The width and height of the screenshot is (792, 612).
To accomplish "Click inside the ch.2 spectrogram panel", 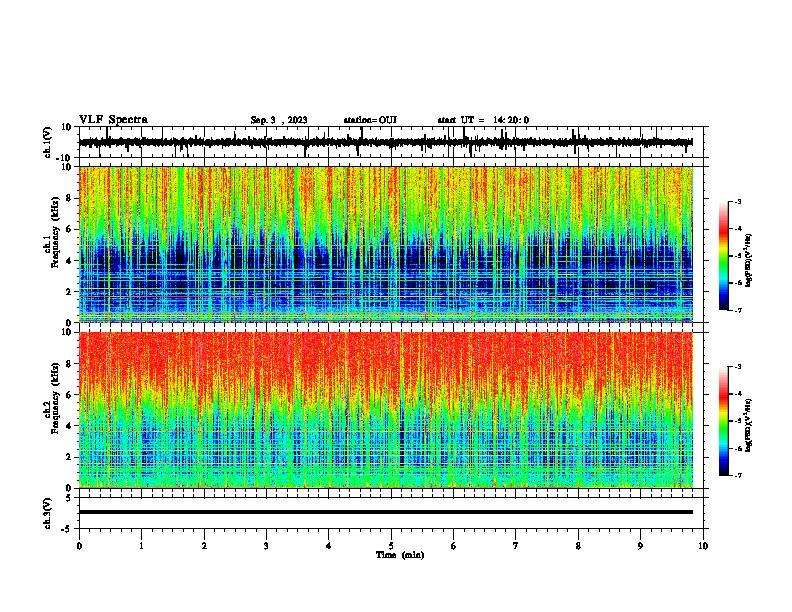I will point(386,410).
